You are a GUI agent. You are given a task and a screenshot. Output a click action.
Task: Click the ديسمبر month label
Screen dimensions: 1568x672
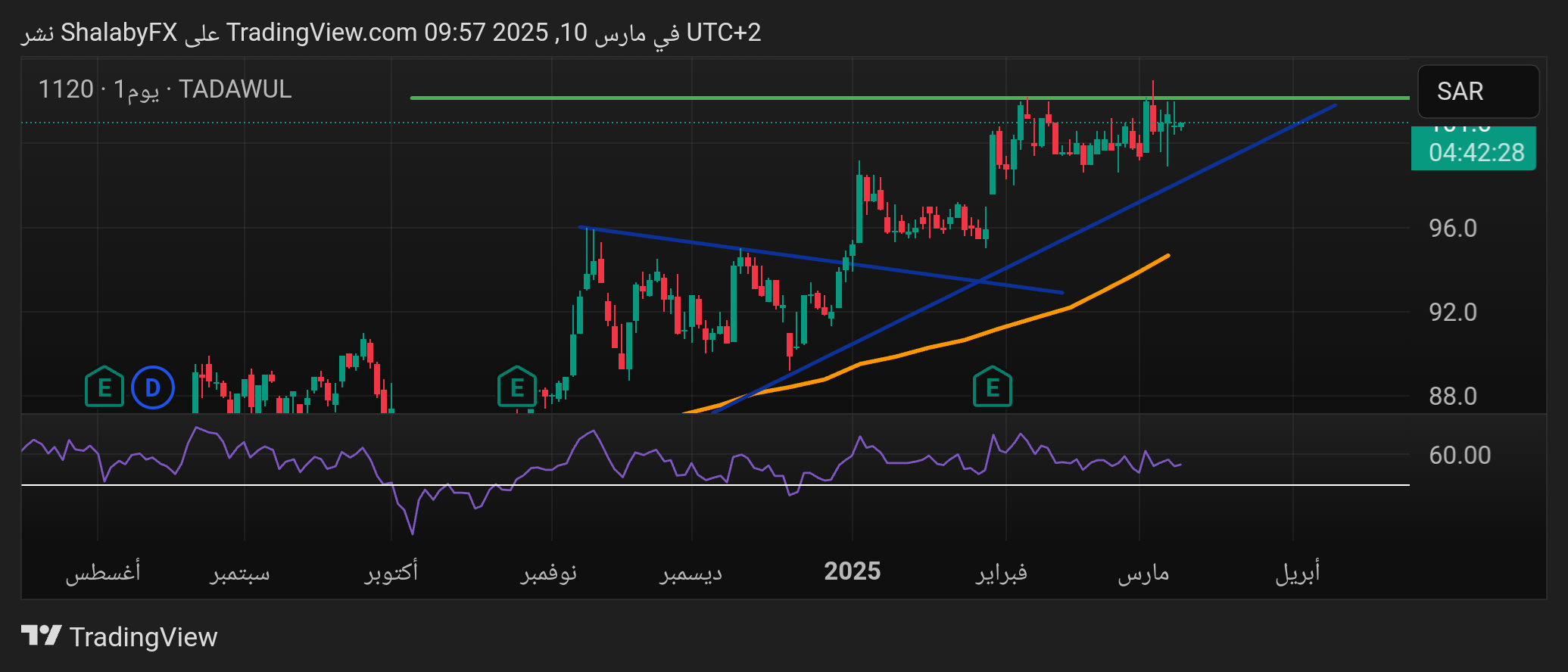point(690,572)
